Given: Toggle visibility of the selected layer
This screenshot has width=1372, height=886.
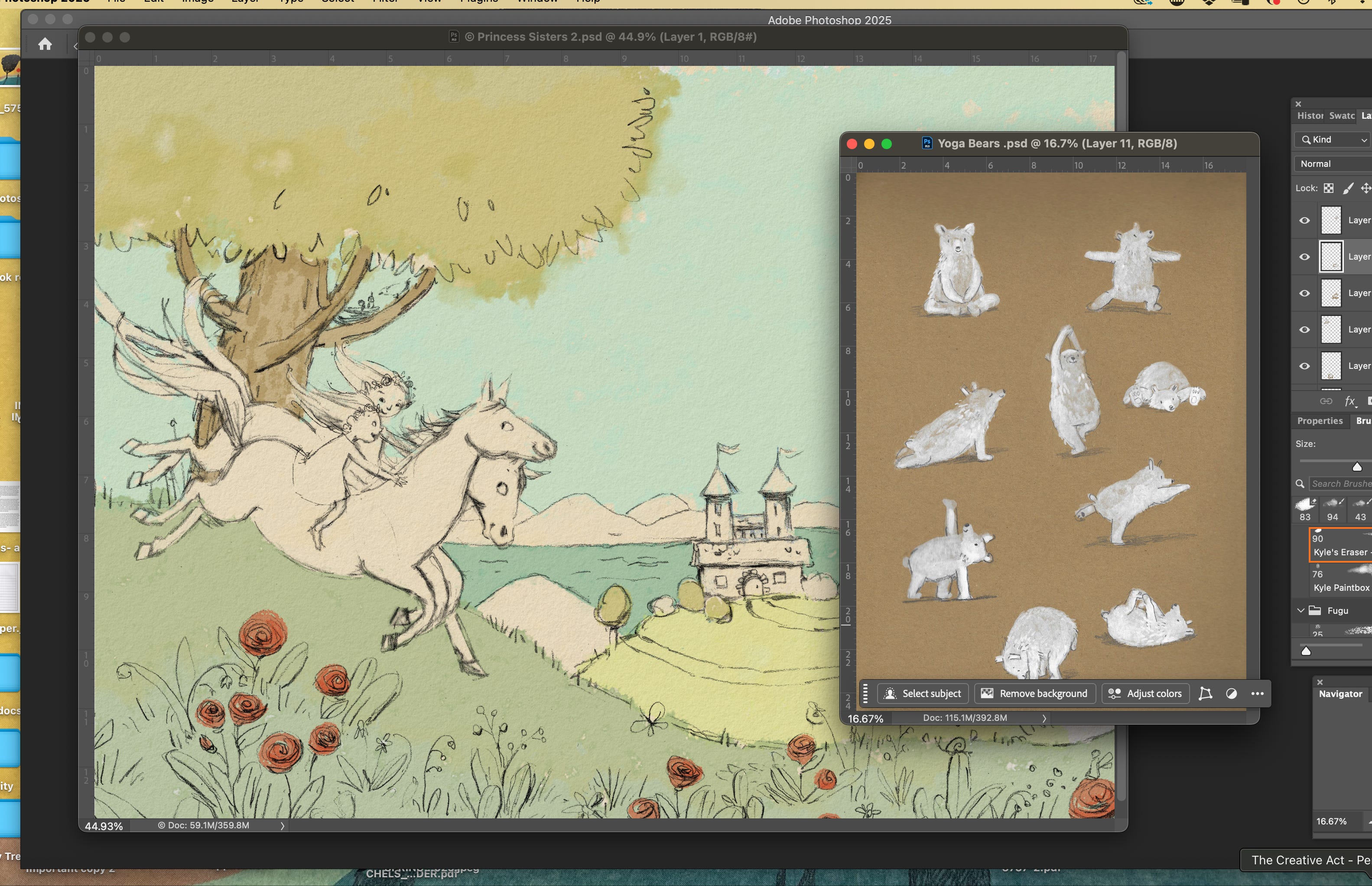Looking at the screenshot, I should [x=1304, y=257].
